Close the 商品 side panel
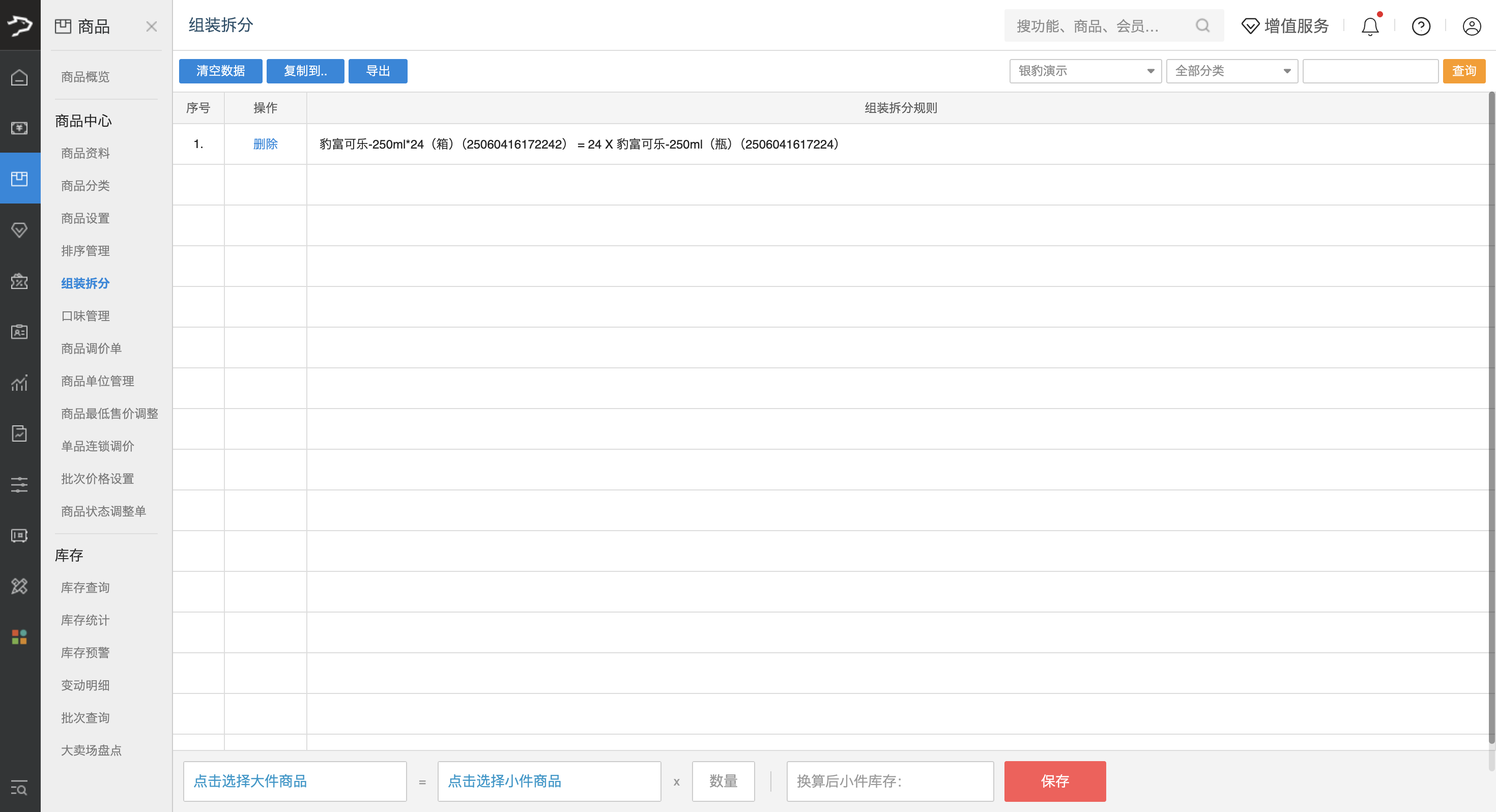The width and height of the screenshot is (1496, 812). 152,26
